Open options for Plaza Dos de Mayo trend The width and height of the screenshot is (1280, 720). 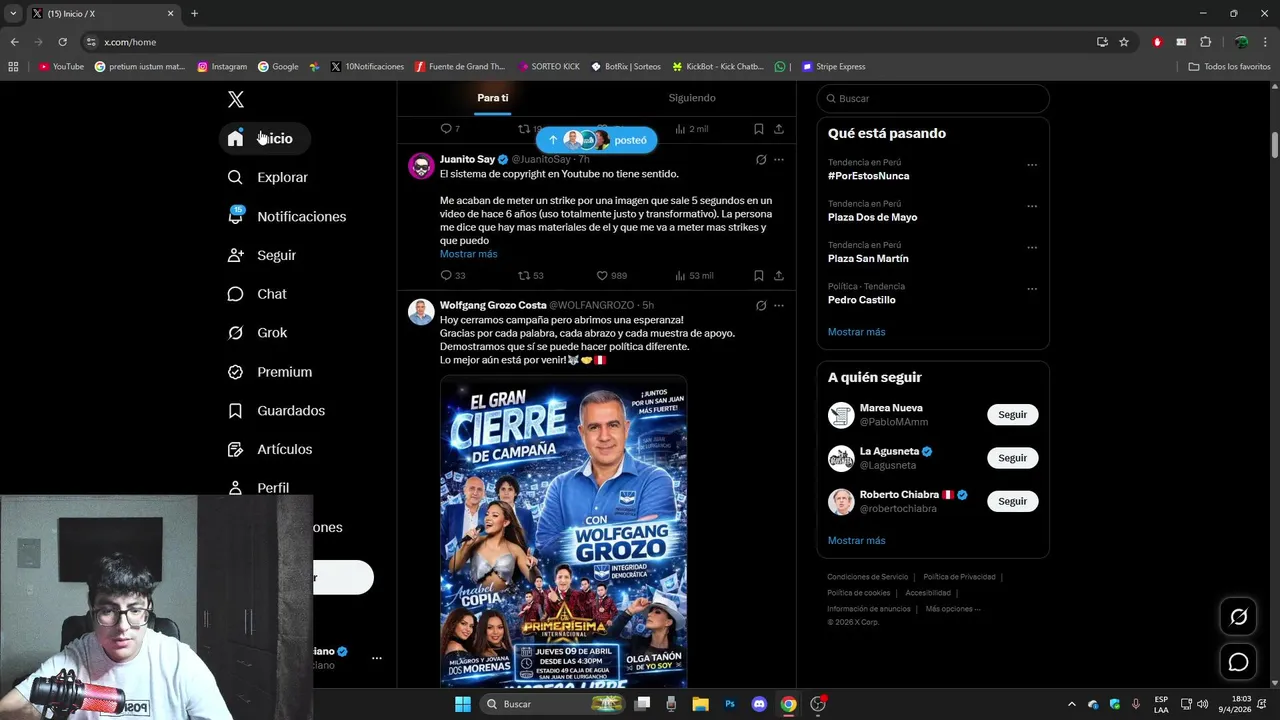pyautogui.click(x=1032, y=206)
